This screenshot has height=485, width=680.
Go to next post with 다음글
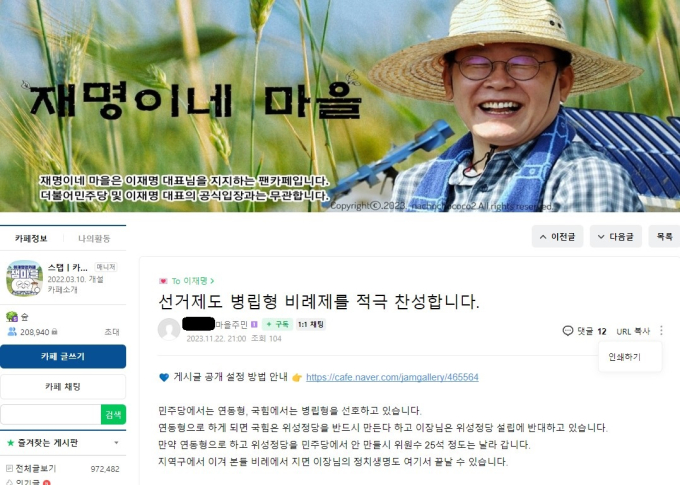click(x=616, y=236)
